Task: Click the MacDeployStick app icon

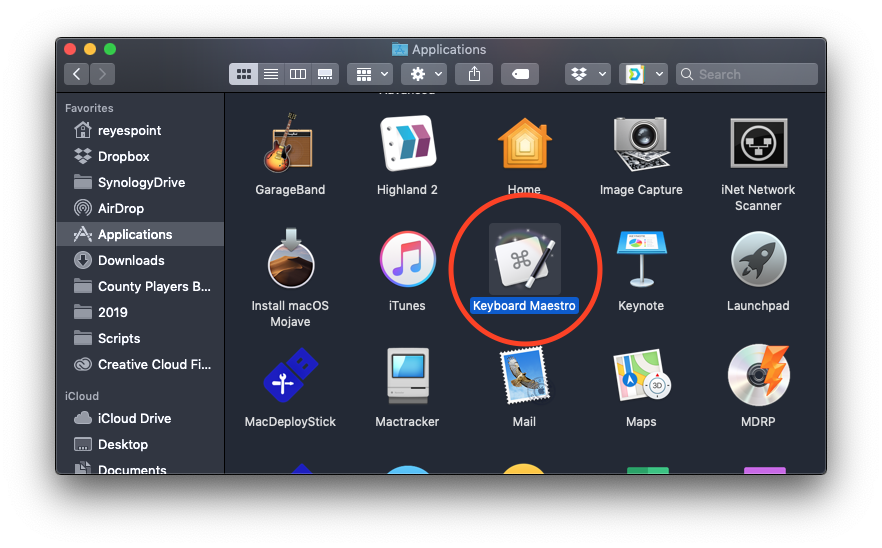Action: [290, 375]
